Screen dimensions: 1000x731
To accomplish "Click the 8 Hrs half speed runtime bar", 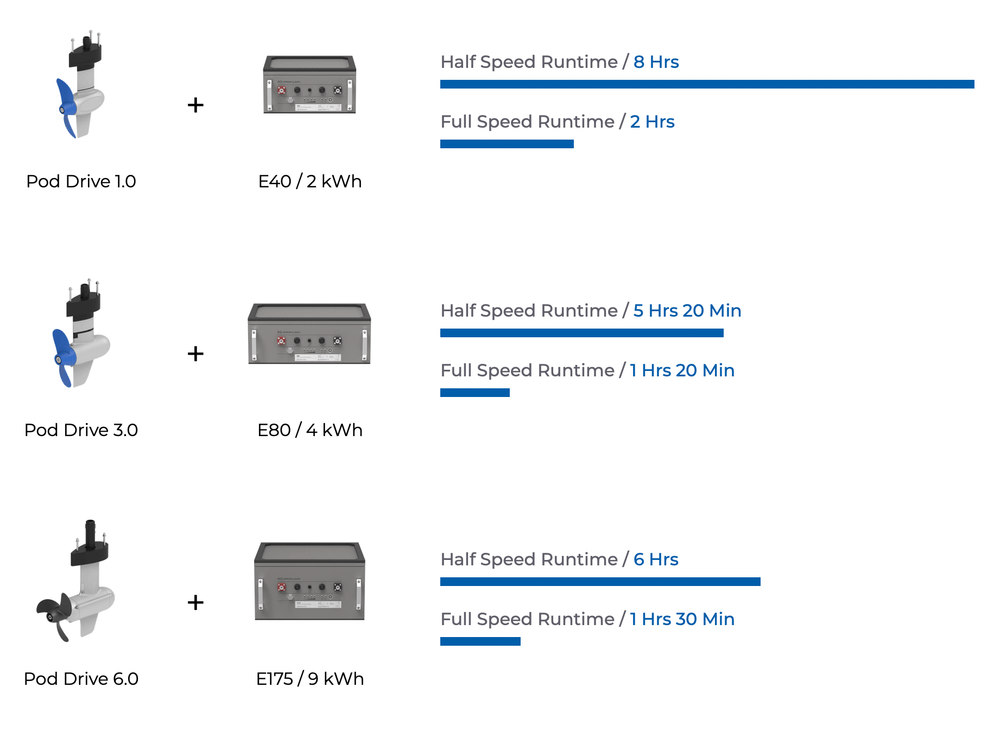I will [x=706, y=84].
